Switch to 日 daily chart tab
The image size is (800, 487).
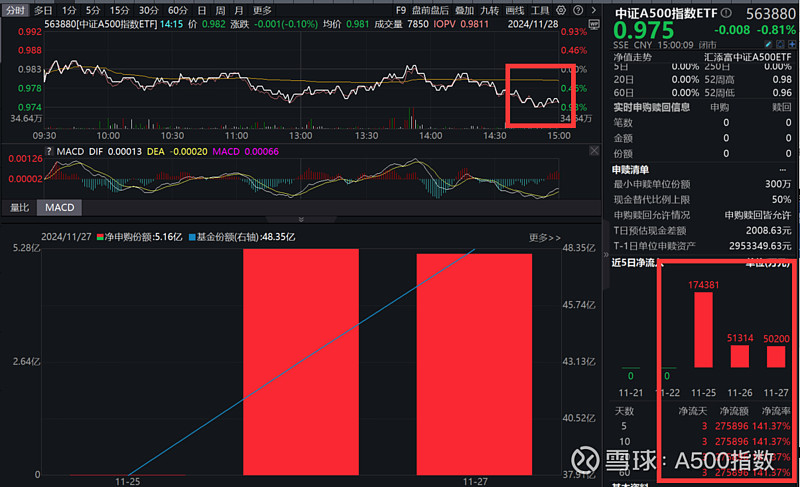[202, 10]
